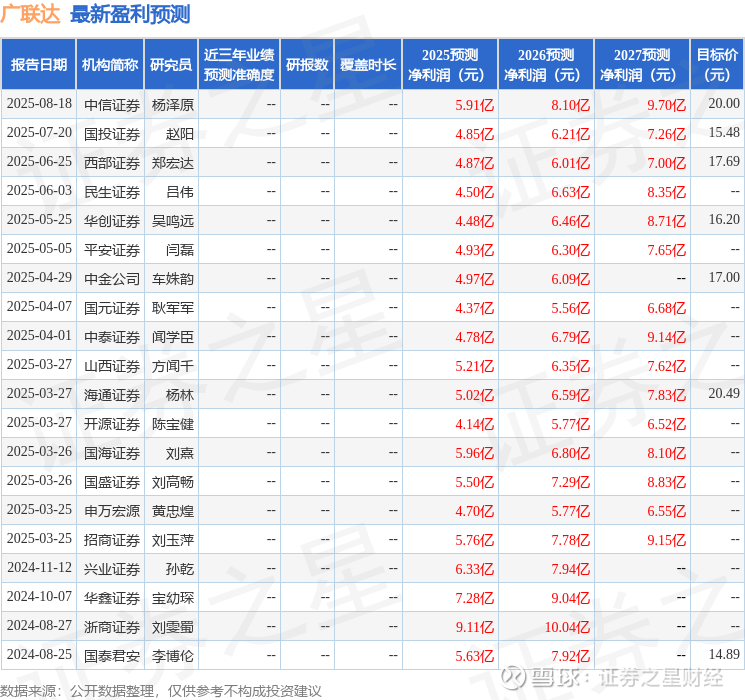Click the target price 20.49
This screenshot has height=700, width=745.
(x=724, y=393)
